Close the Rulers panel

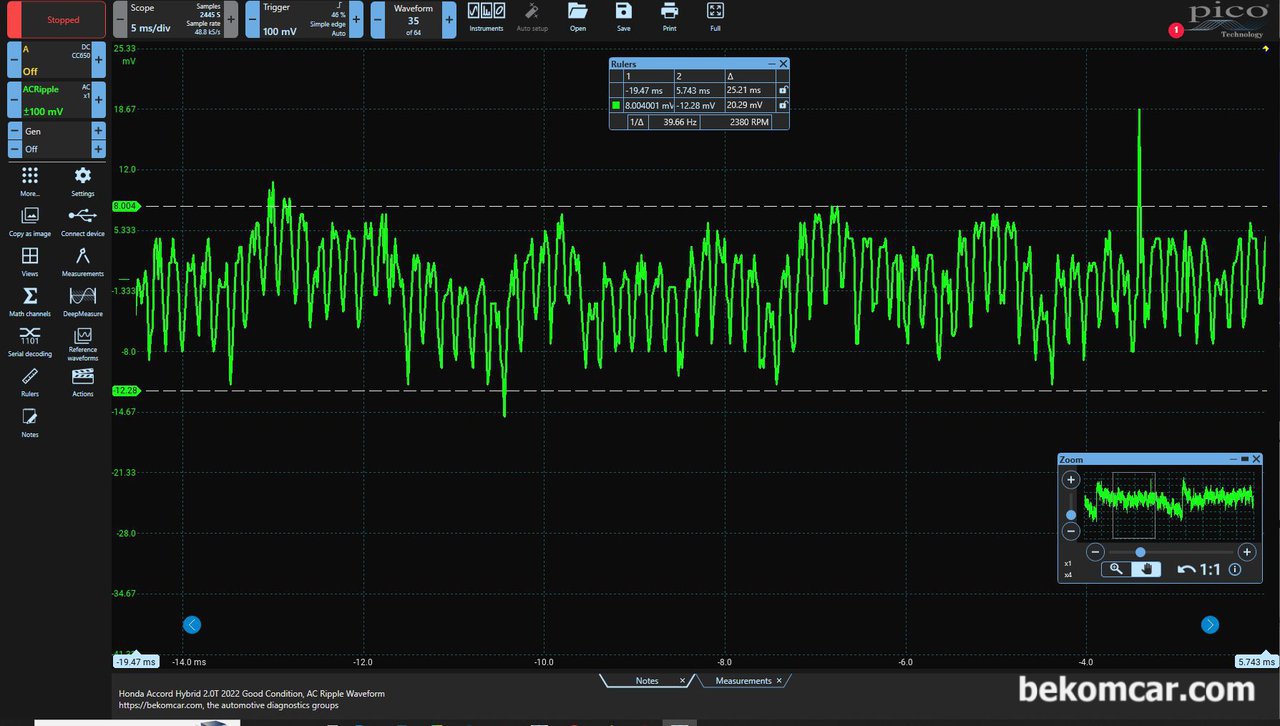click(783, 63)
